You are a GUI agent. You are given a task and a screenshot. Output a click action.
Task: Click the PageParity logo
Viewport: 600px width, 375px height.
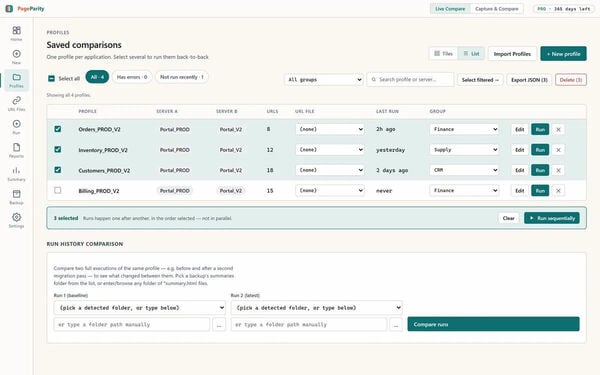click(25, 8)
